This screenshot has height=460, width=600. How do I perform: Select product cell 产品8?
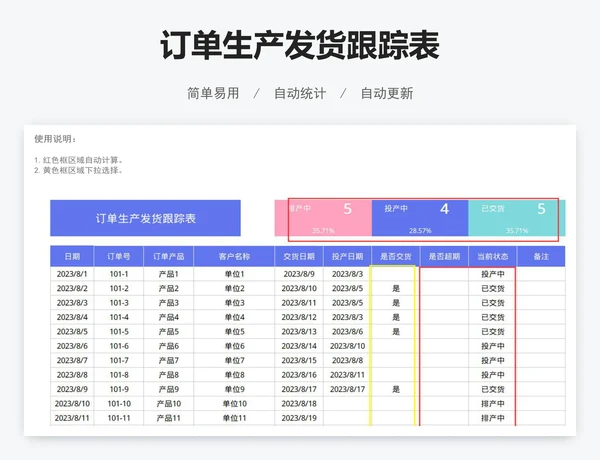point(168,375)
